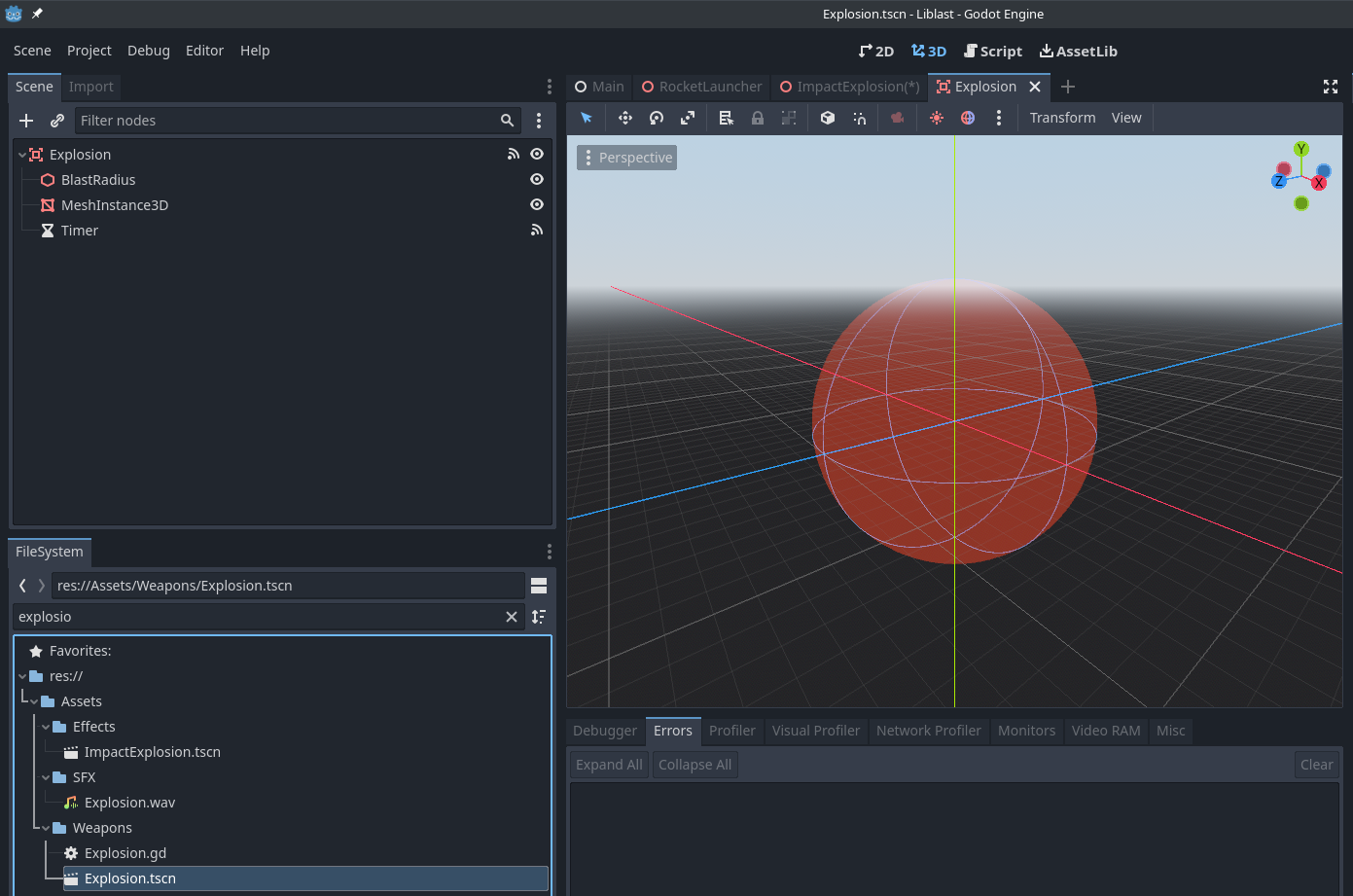Hide the Explosion root node

coord(536,154)
